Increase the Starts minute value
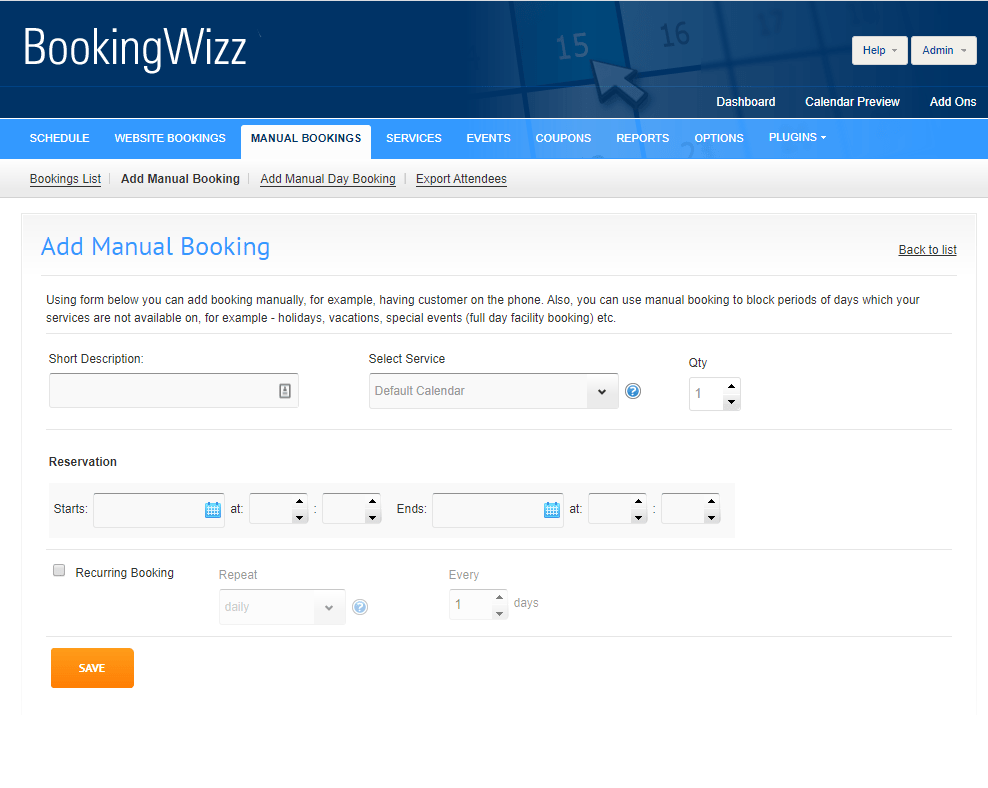The width and height of the screenshot is (988, 788). 372,502
